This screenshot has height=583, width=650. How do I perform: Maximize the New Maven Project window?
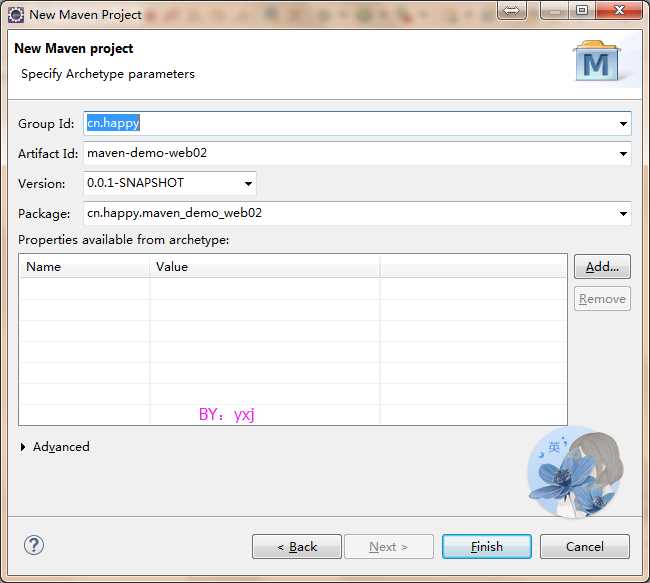coord(582,10)
